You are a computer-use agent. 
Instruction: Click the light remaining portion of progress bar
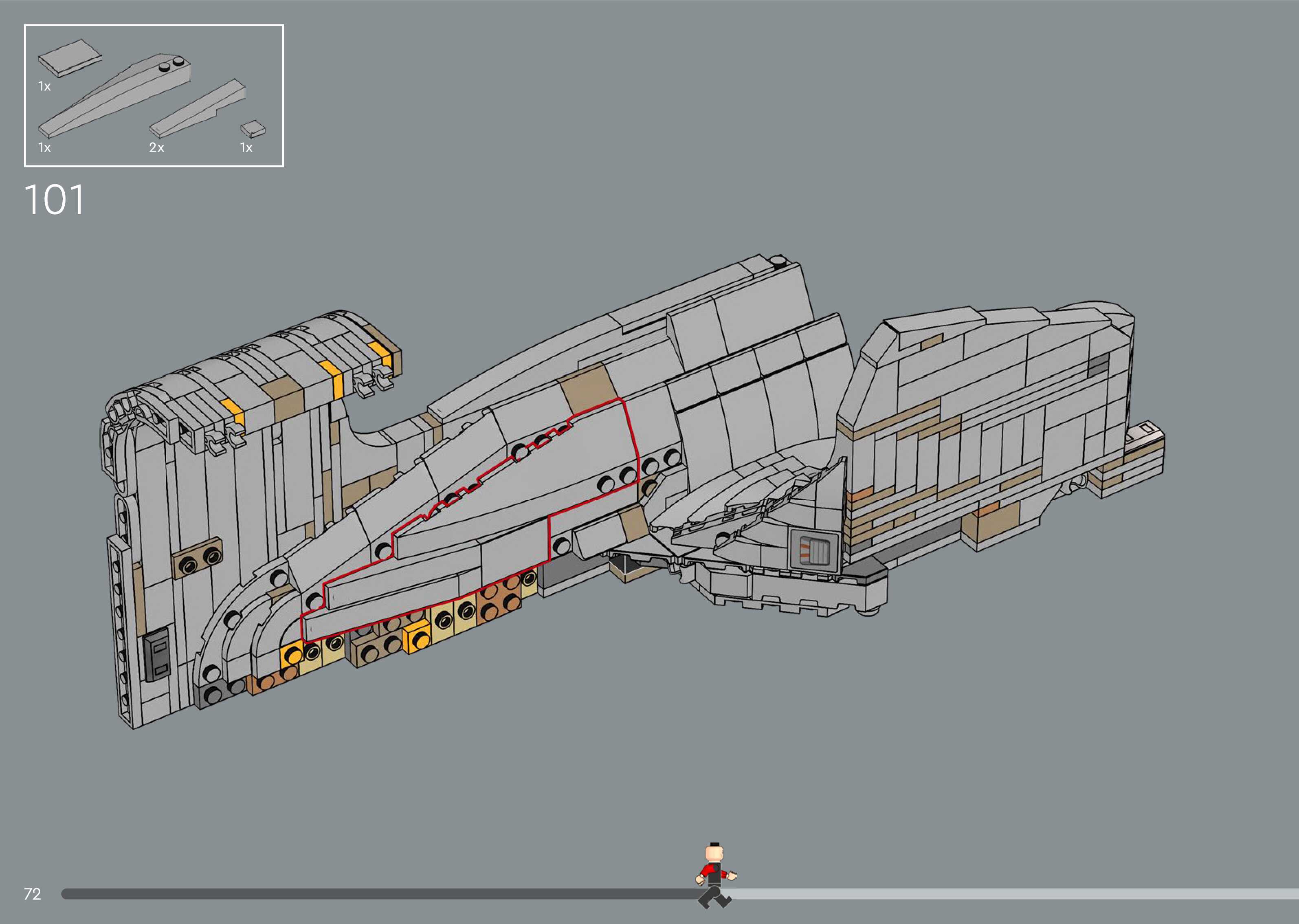[x=1012, y=894]
